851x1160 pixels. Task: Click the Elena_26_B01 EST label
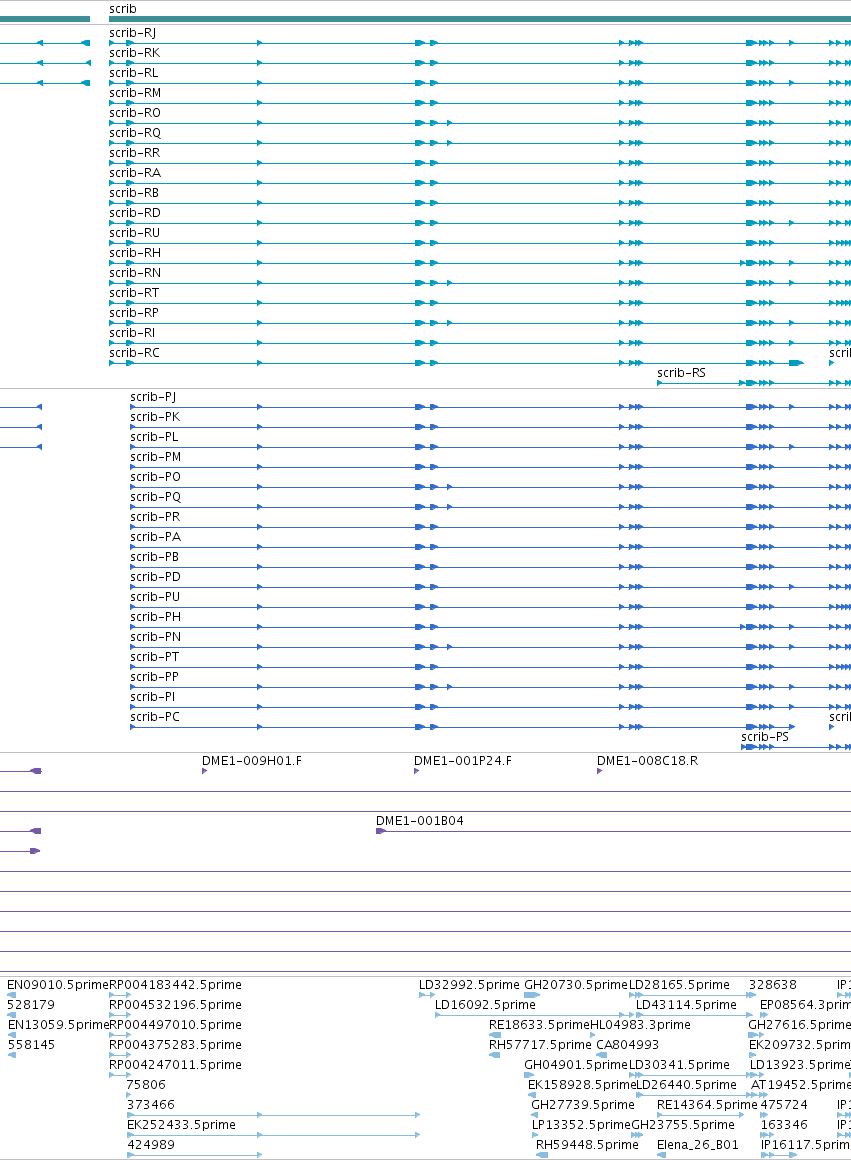[698, 1144]
